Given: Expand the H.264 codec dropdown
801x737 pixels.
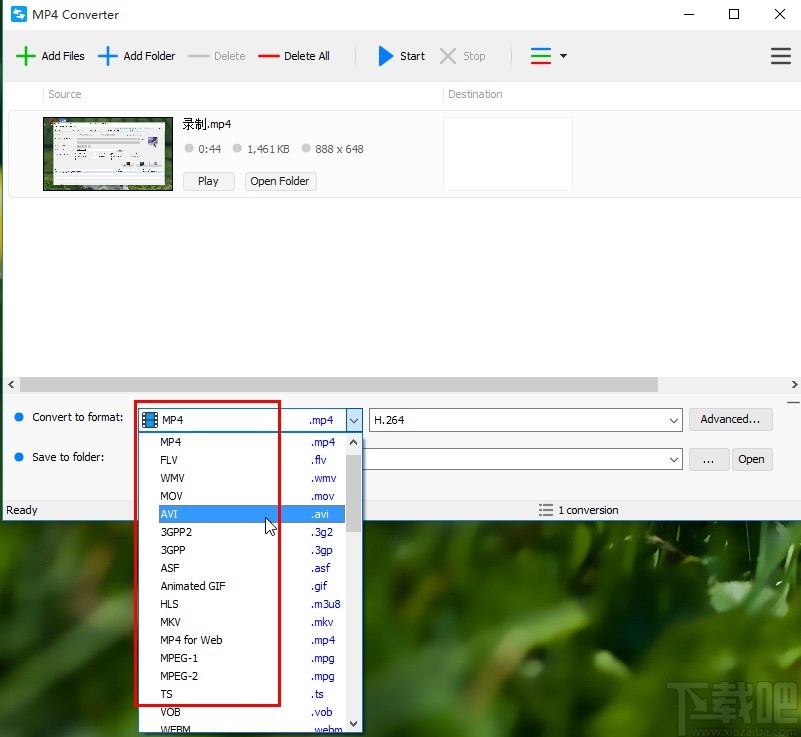Looking at the screenshot, I should point(674,420).
